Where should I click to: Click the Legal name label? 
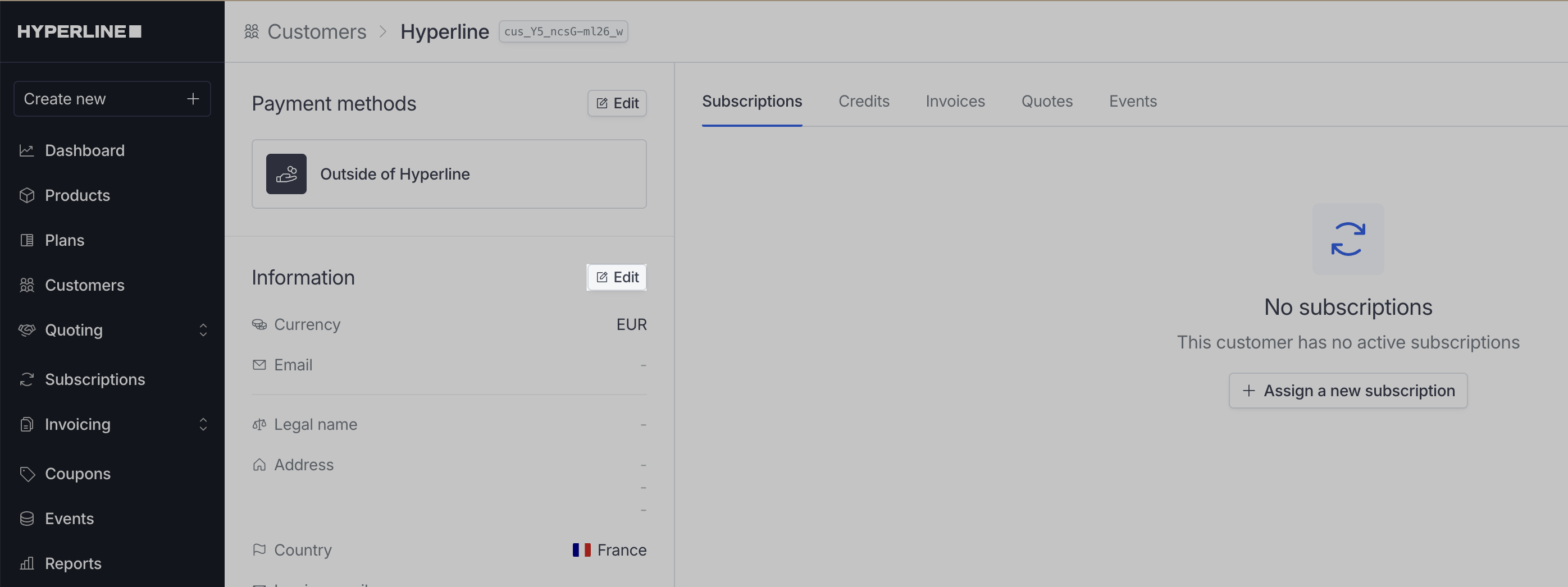[315, 424]
